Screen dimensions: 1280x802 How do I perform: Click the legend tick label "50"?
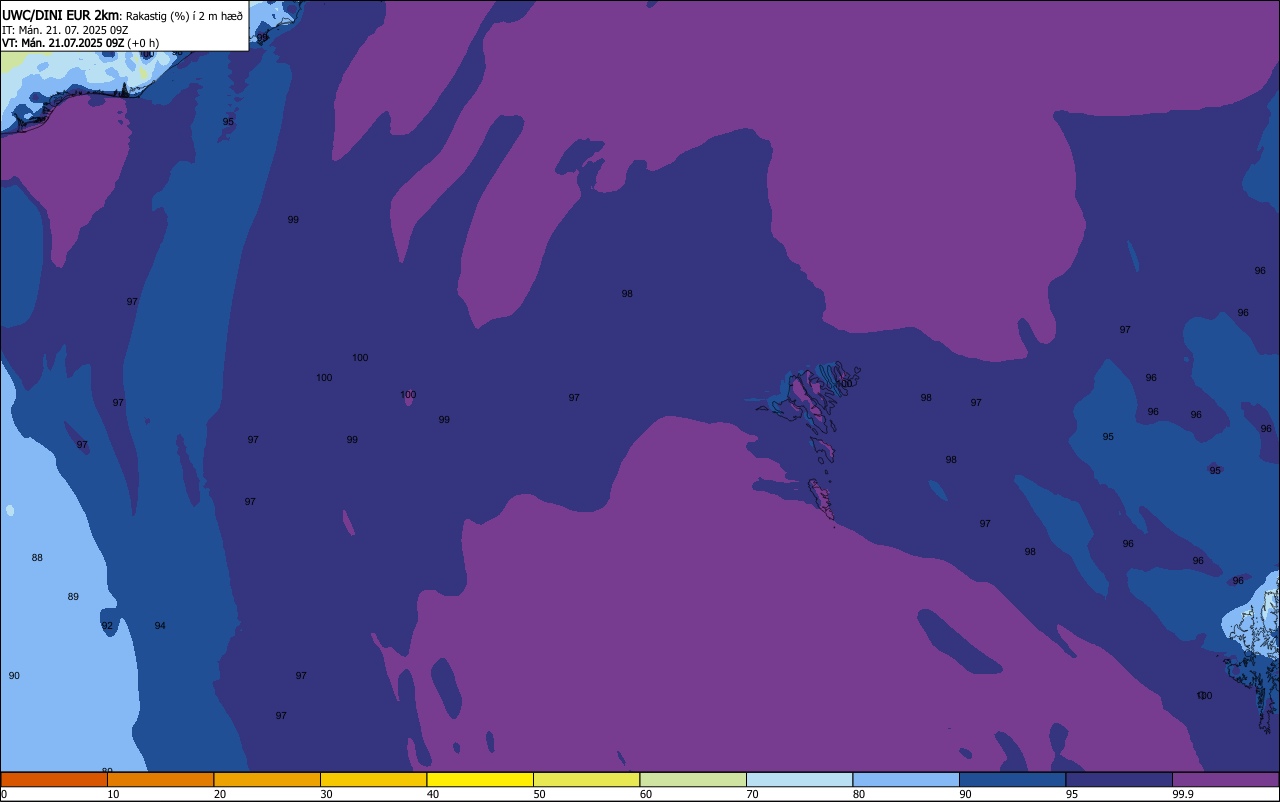point(539,794)
